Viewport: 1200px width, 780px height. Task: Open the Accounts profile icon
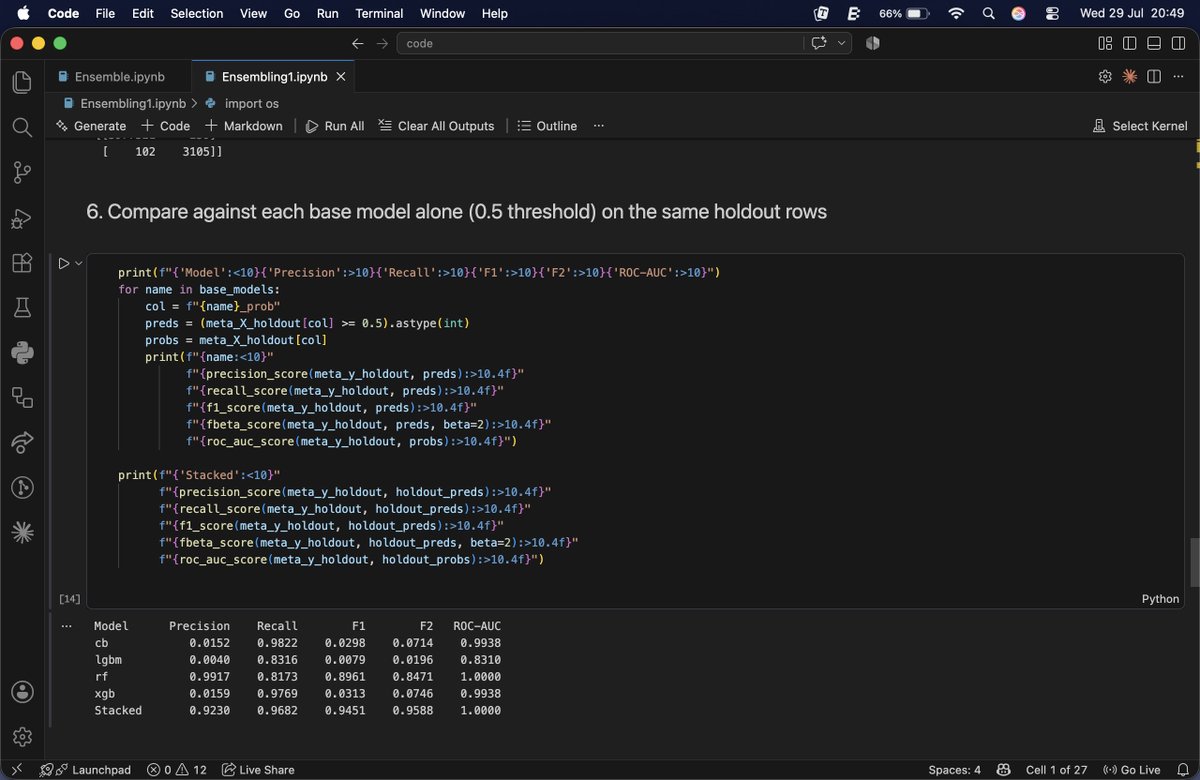tap(22, 692)
